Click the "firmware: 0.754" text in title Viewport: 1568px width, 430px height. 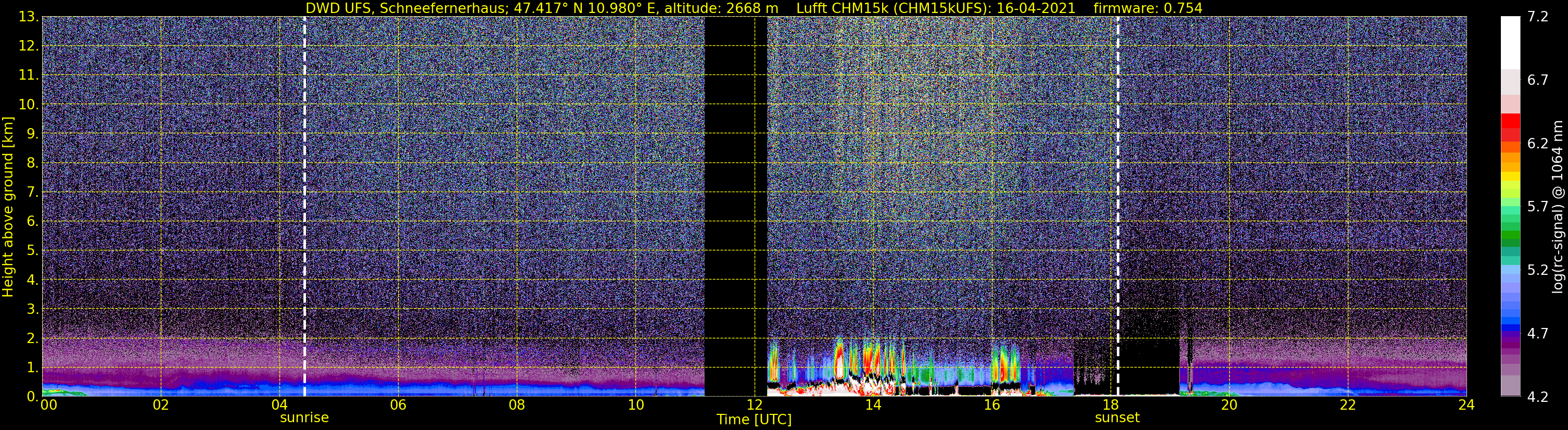[x=1148, y=8]
